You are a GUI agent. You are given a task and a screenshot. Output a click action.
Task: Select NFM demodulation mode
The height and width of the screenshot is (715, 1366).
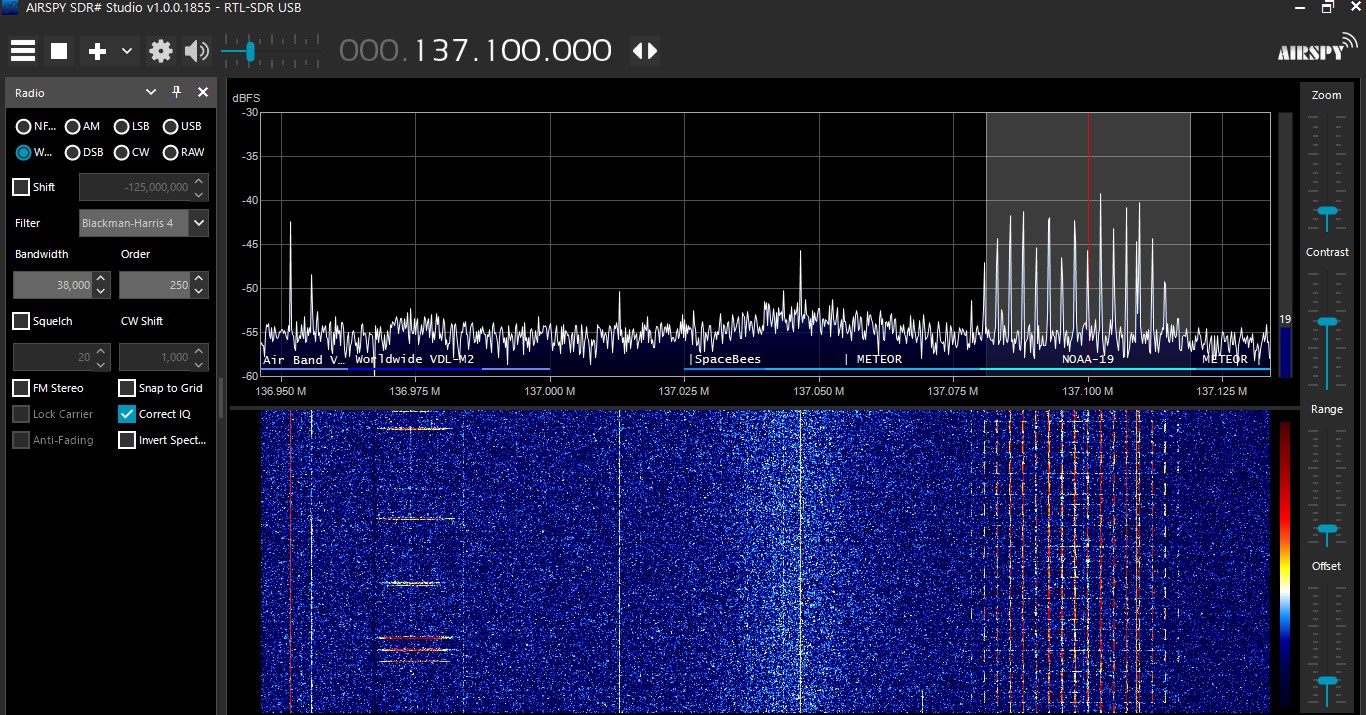24,127
